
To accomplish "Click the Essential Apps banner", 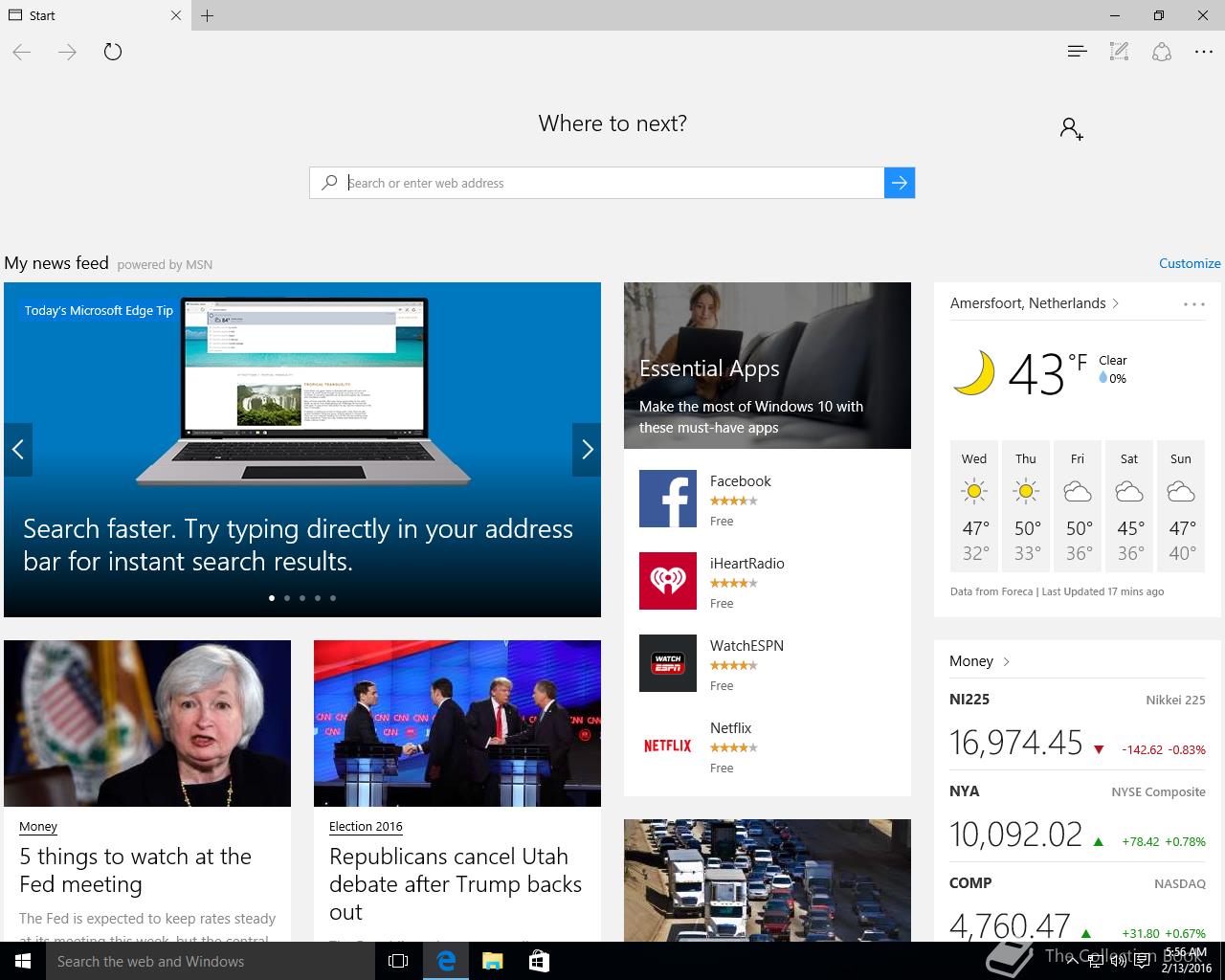I will 768,366.
